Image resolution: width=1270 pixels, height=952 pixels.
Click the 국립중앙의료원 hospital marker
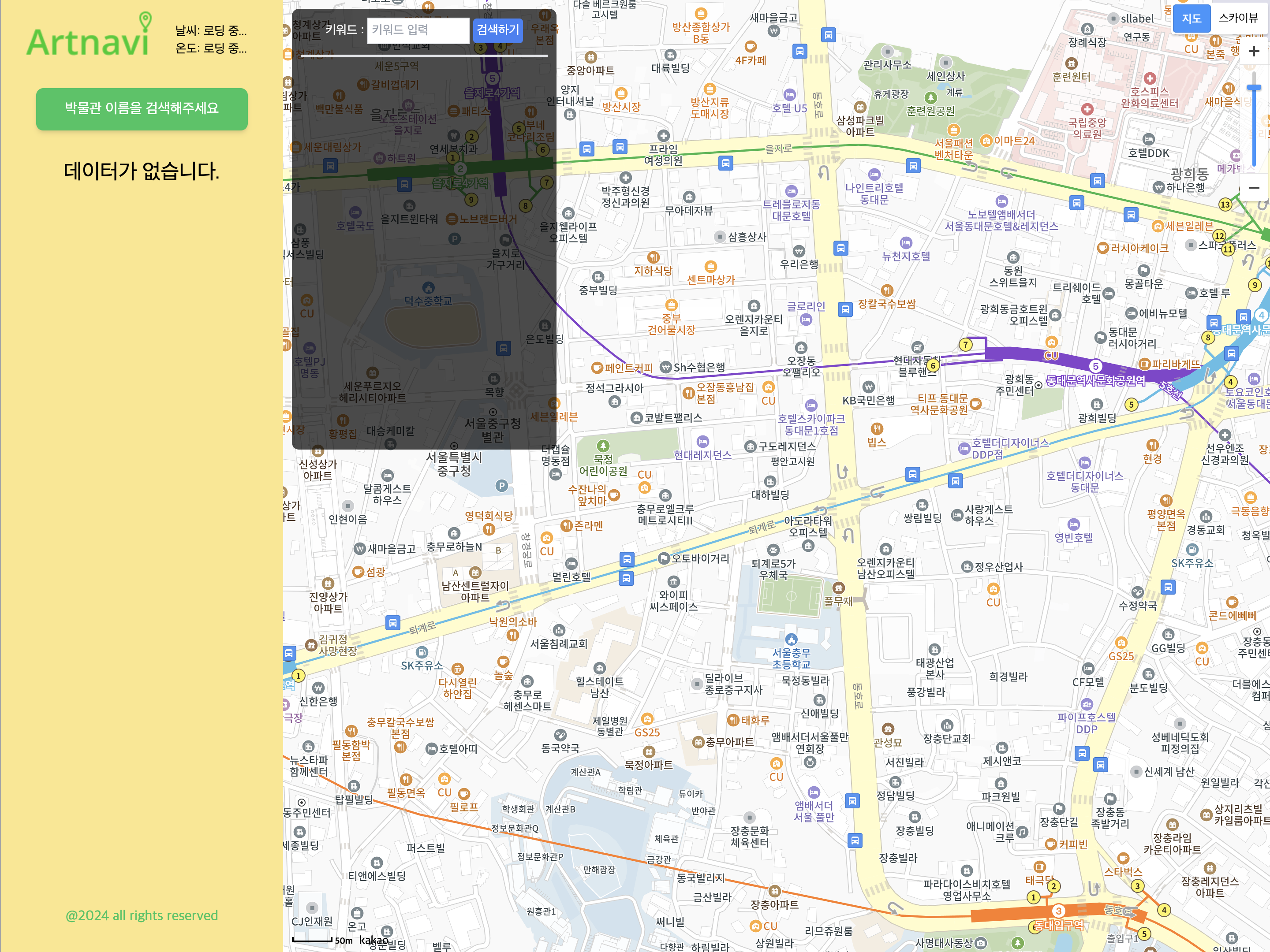tap(1087, 109)
